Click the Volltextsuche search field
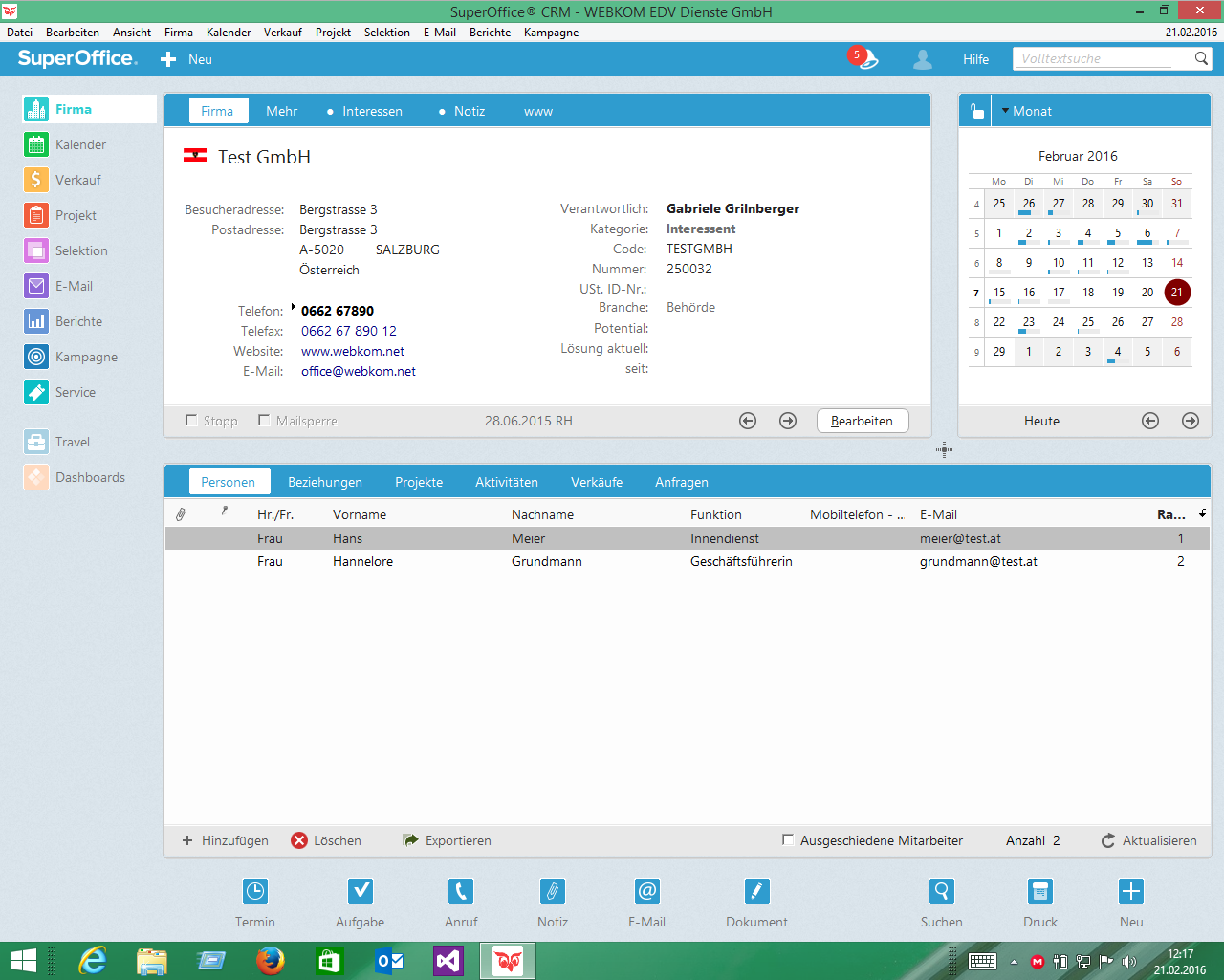 [x=1090, y=58]
